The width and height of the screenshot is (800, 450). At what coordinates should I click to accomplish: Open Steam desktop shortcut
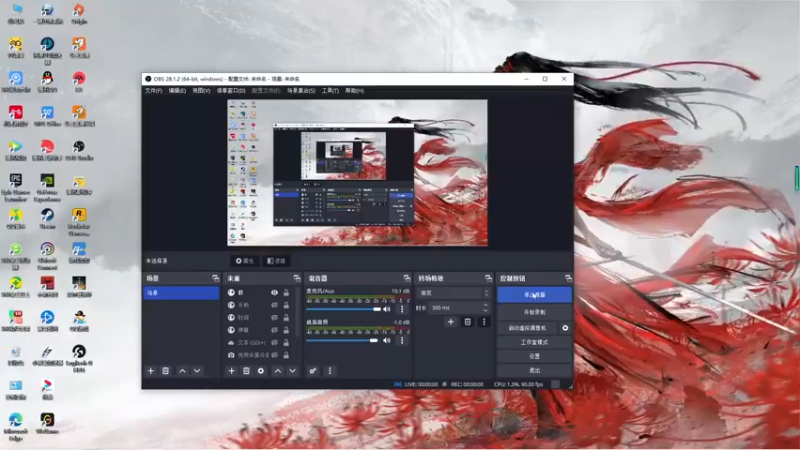47,219
